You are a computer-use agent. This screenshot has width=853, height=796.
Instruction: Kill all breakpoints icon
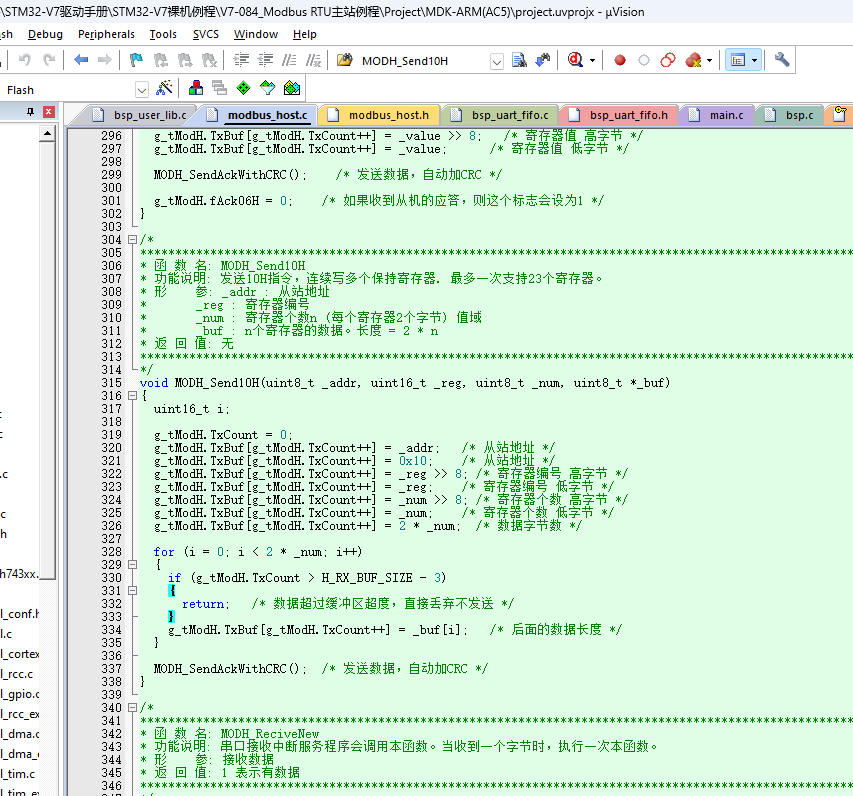[693, 60]
